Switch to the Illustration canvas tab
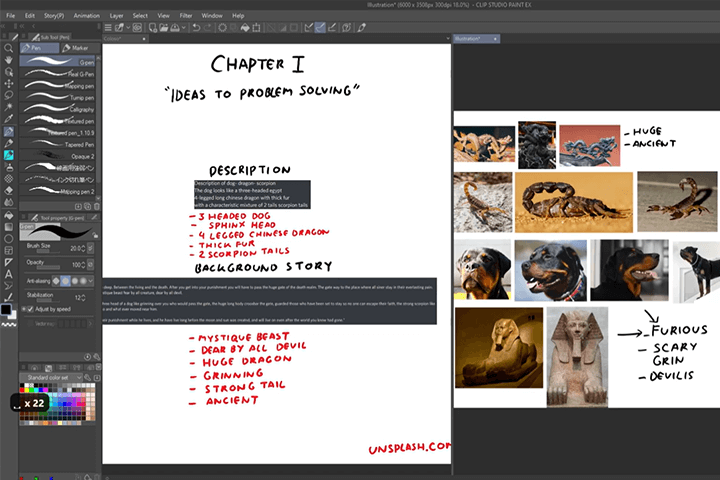The image size is (720, 480). click(476, 39)
